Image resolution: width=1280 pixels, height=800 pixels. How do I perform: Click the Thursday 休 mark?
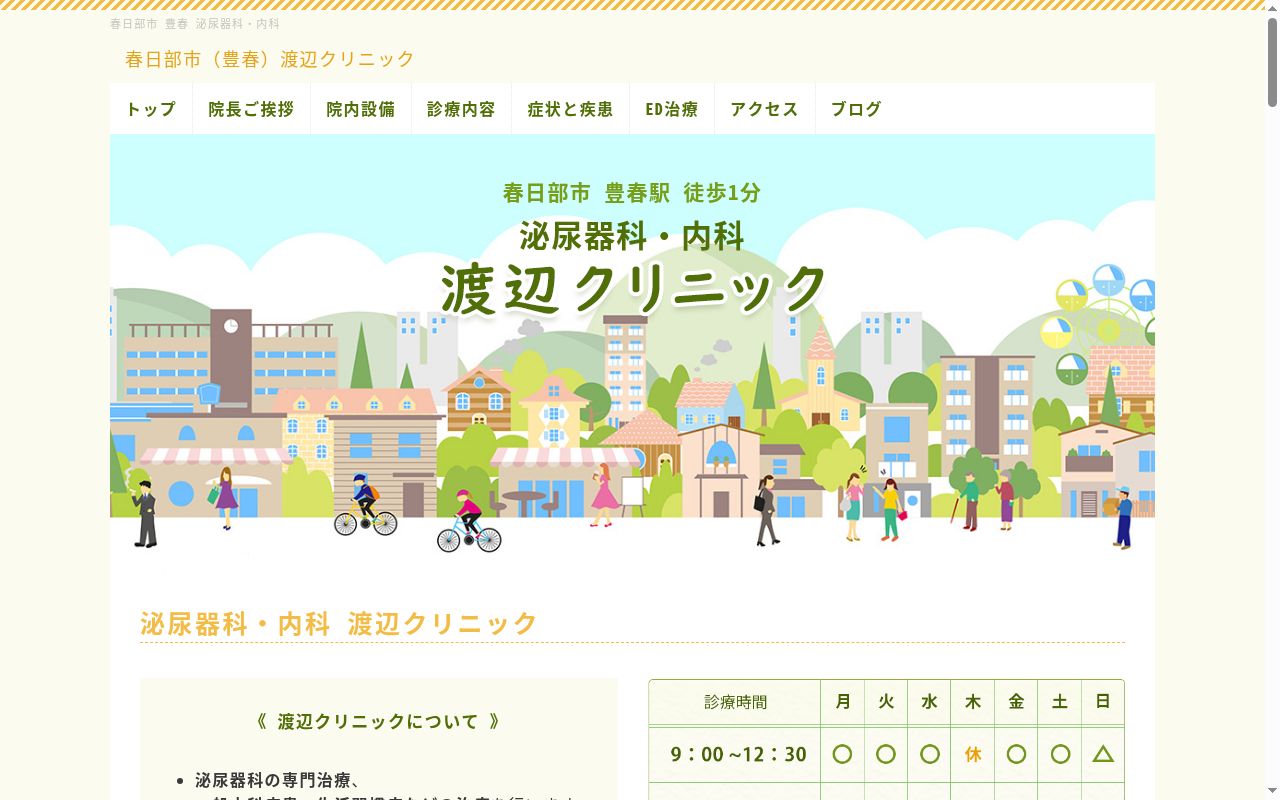click(x=973, y=755)
